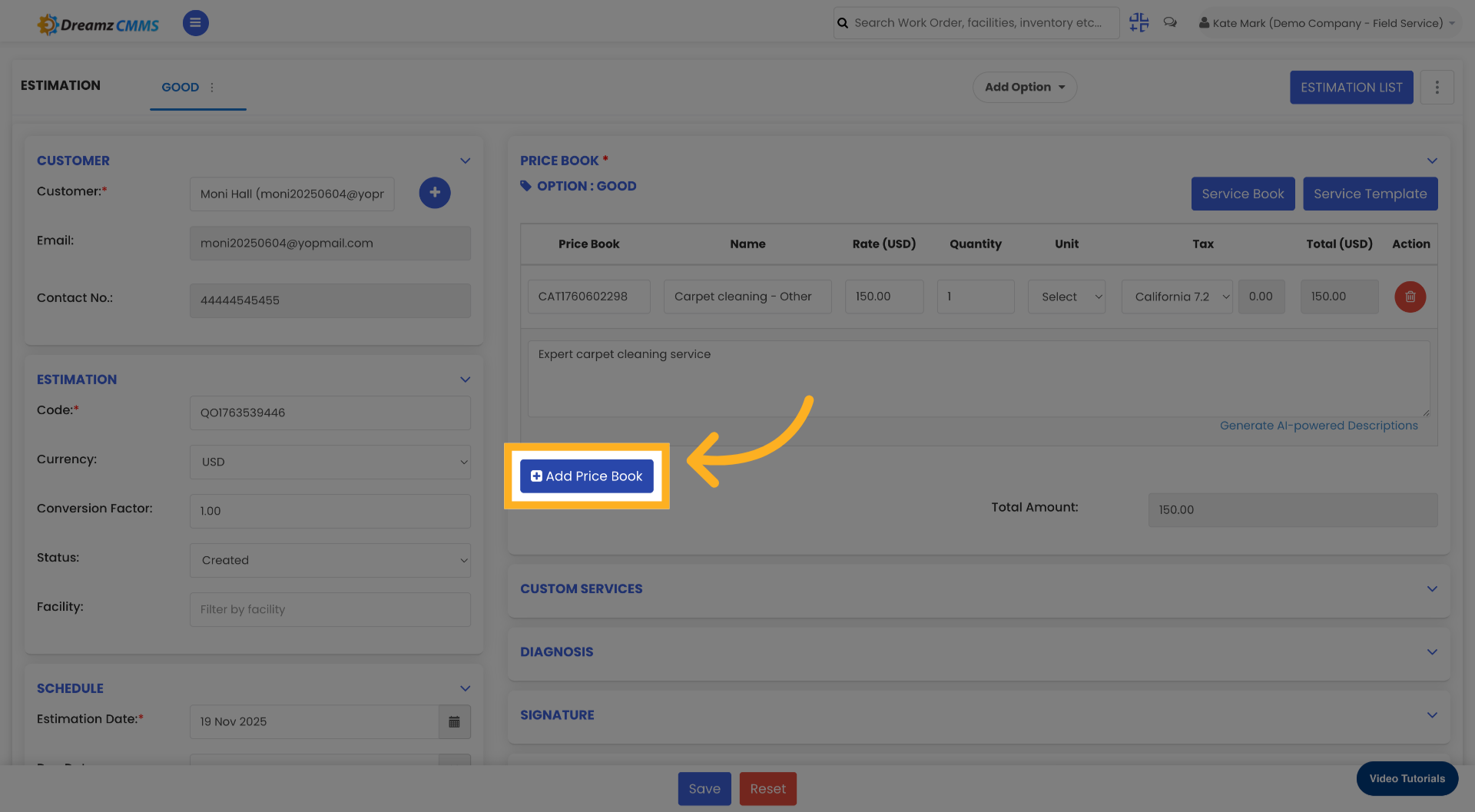Viewport: 1475px width, 812px height.
Task: Edit the Expert carpet cleaning description
Action: [x=979, y=379]
